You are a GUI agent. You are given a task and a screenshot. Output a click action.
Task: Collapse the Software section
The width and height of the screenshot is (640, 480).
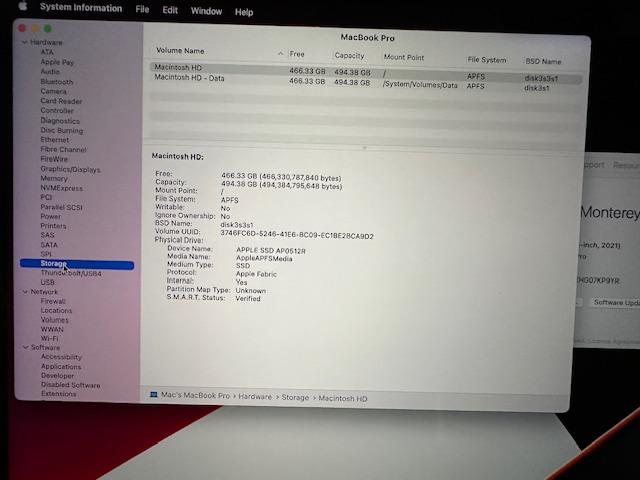click(x=24, y=348)
